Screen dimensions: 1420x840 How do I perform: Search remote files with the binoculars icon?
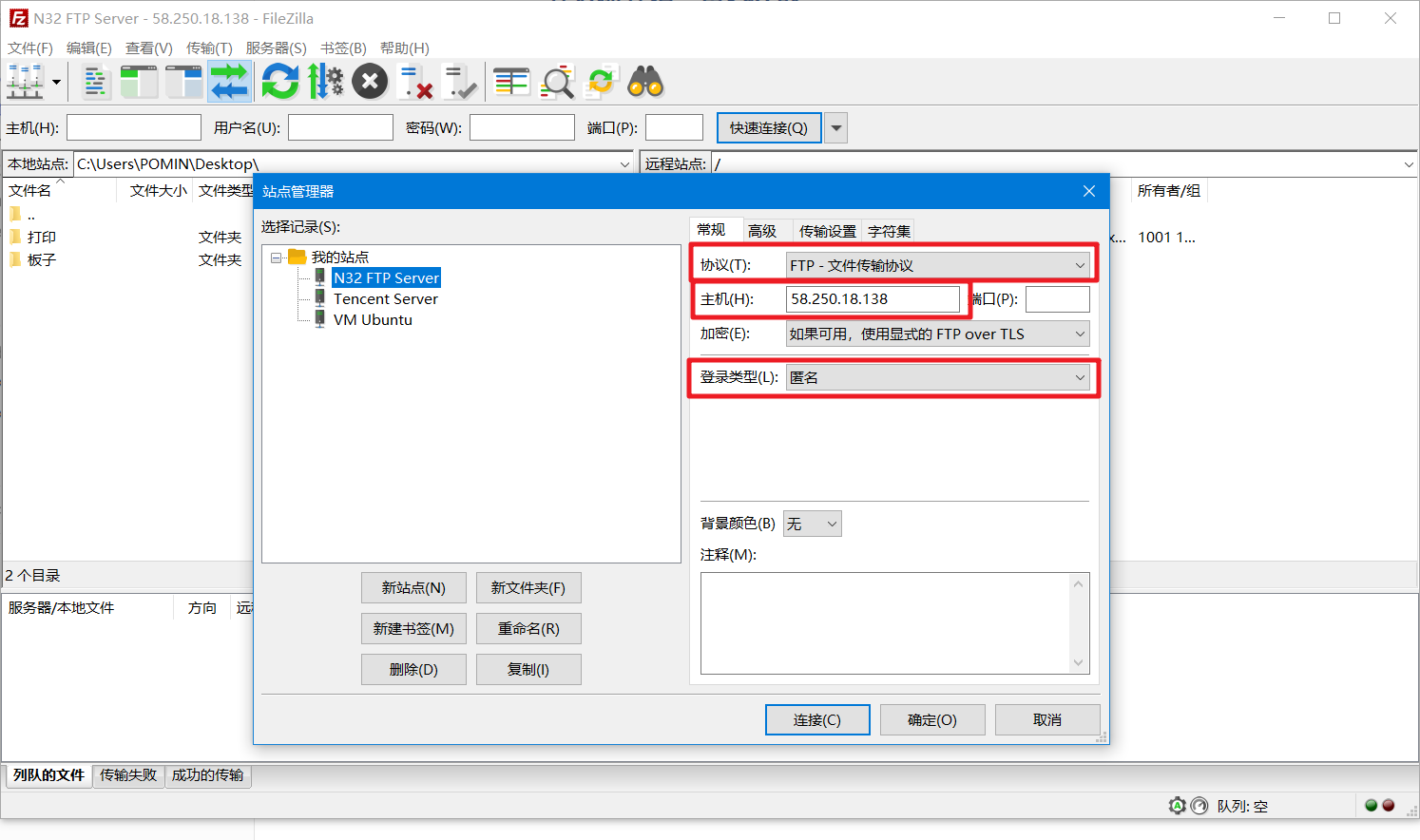pyautogui.click(x=646, y=82)
